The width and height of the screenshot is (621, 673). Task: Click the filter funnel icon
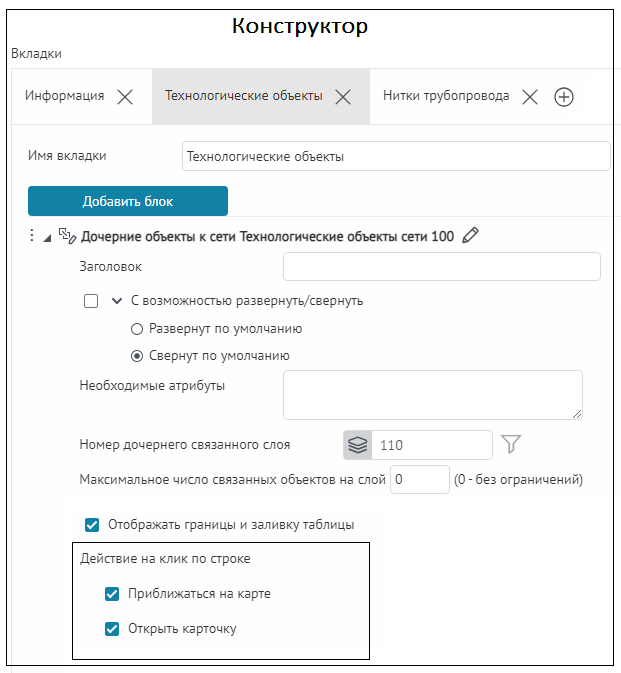tap(511, 444)
